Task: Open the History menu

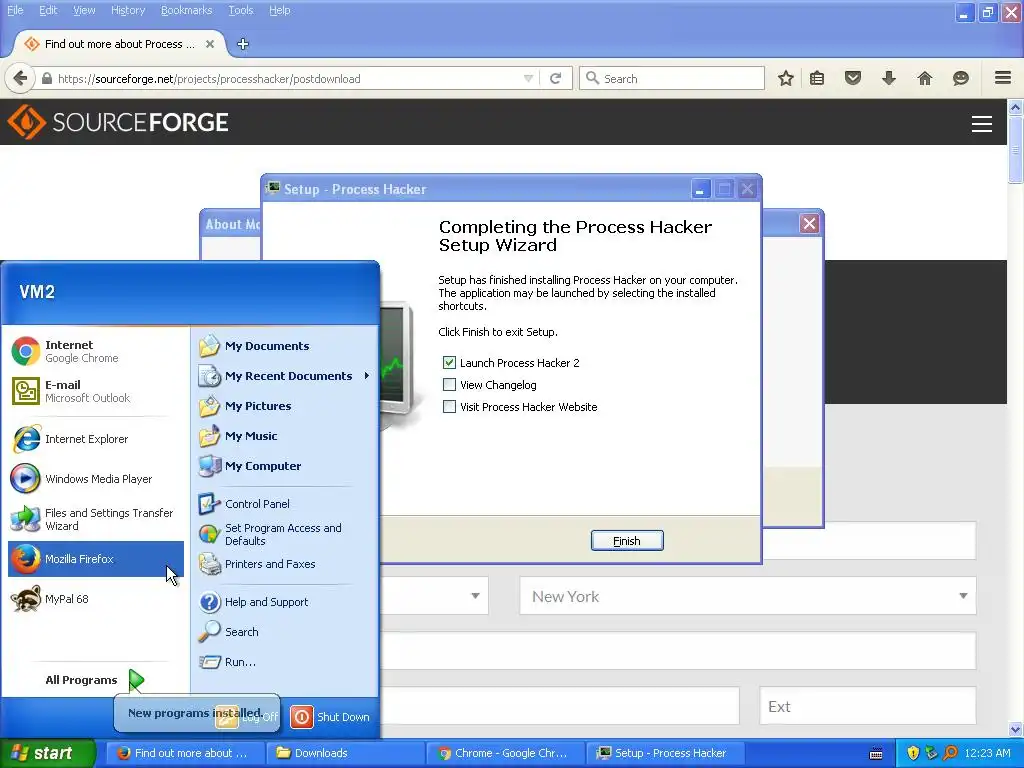Action: (x=128, y=10)
